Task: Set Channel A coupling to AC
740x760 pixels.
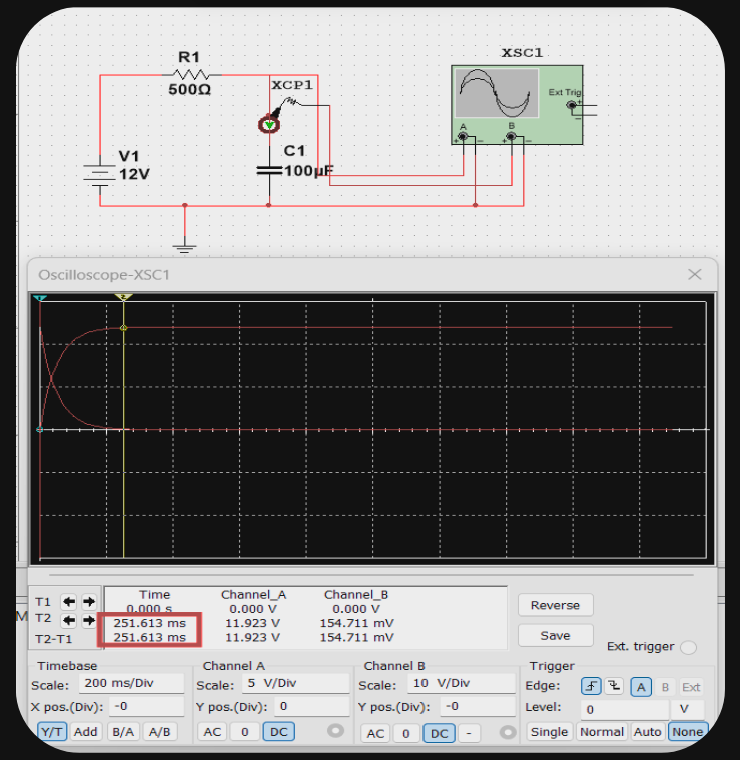Action: coord(213,732)
